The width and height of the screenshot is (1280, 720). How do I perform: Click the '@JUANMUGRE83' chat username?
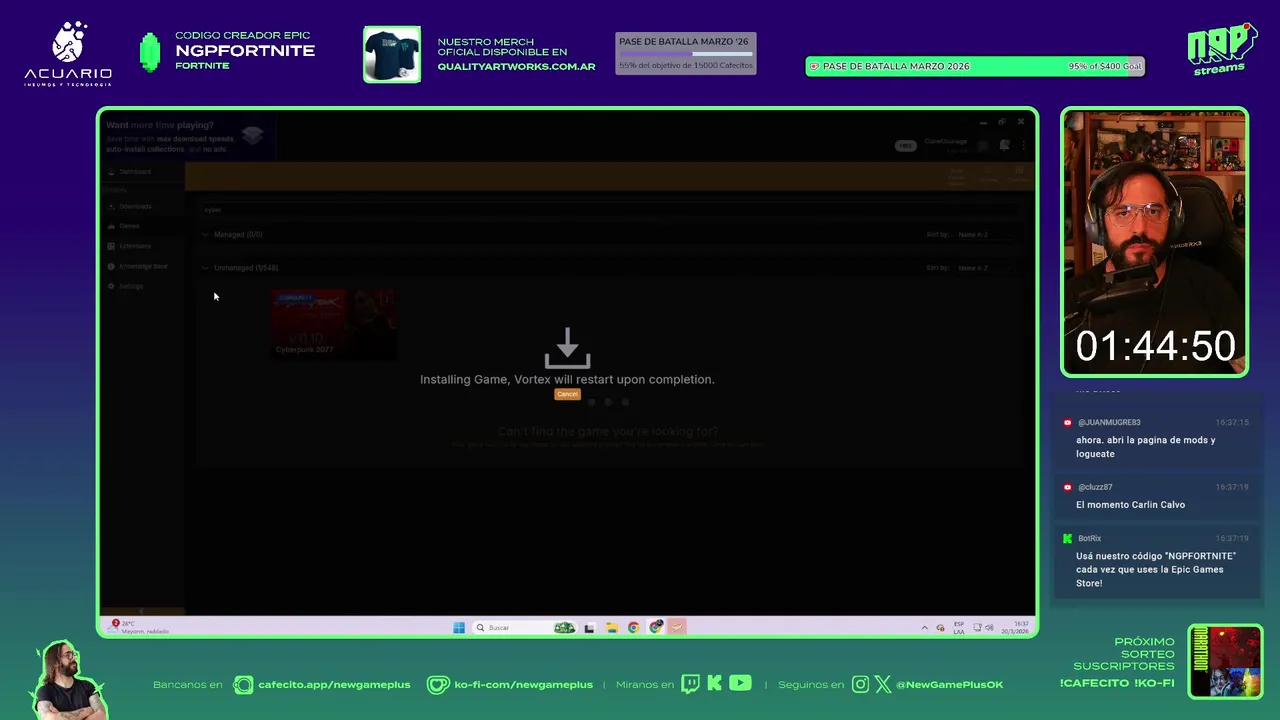click(1109, 423)
